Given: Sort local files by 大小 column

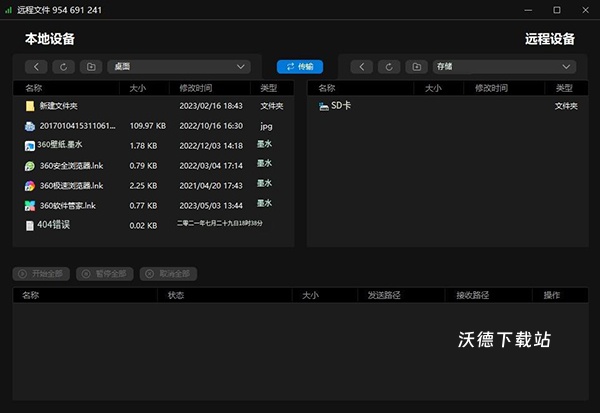Looking at the screenshot, I should point(138,88).
